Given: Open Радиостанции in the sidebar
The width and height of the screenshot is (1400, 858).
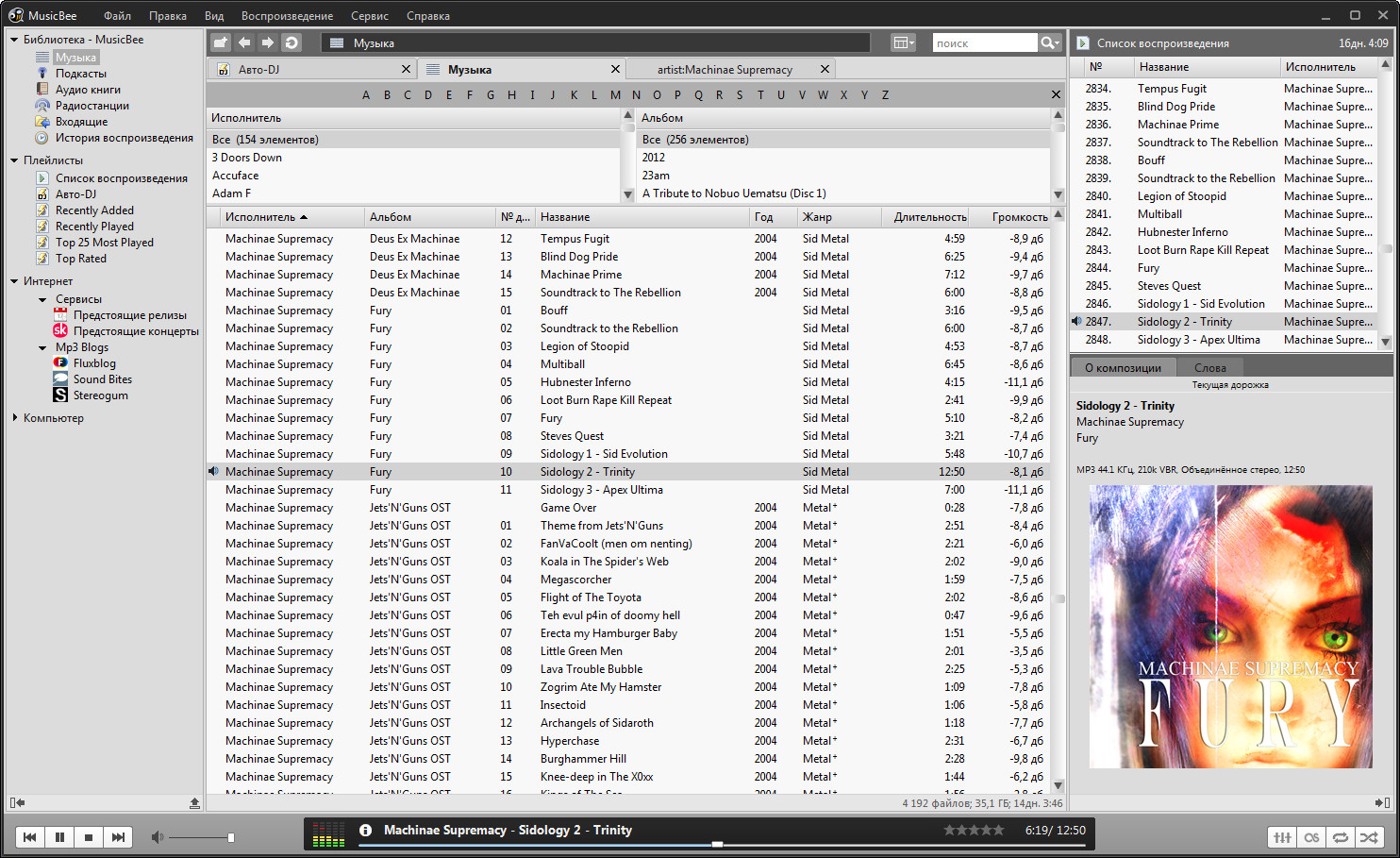Looking at the screenshot, I should click(92, 106).
